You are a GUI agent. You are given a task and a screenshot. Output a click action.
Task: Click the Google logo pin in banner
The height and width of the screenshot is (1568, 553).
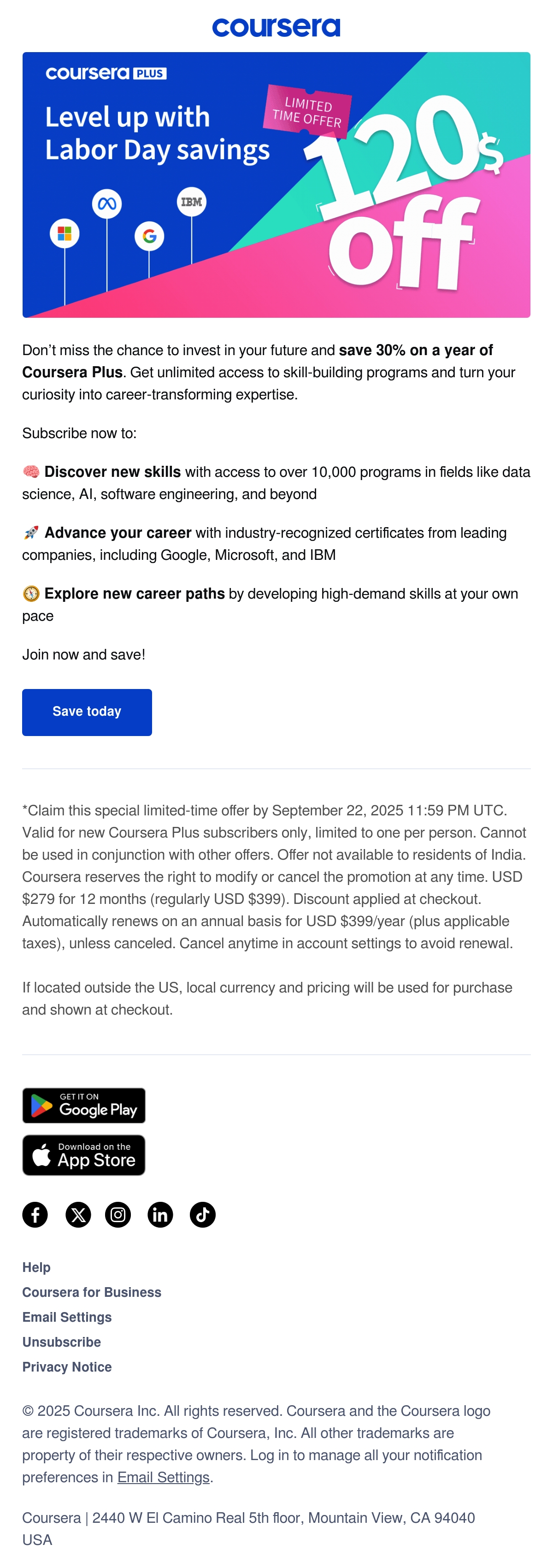pos(149,236)
